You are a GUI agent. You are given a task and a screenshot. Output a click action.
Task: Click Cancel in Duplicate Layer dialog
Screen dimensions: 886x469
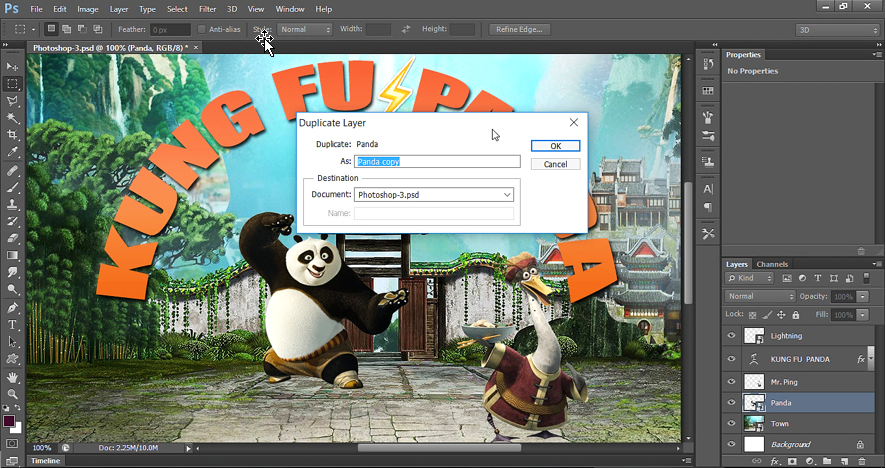click(555, 164)
